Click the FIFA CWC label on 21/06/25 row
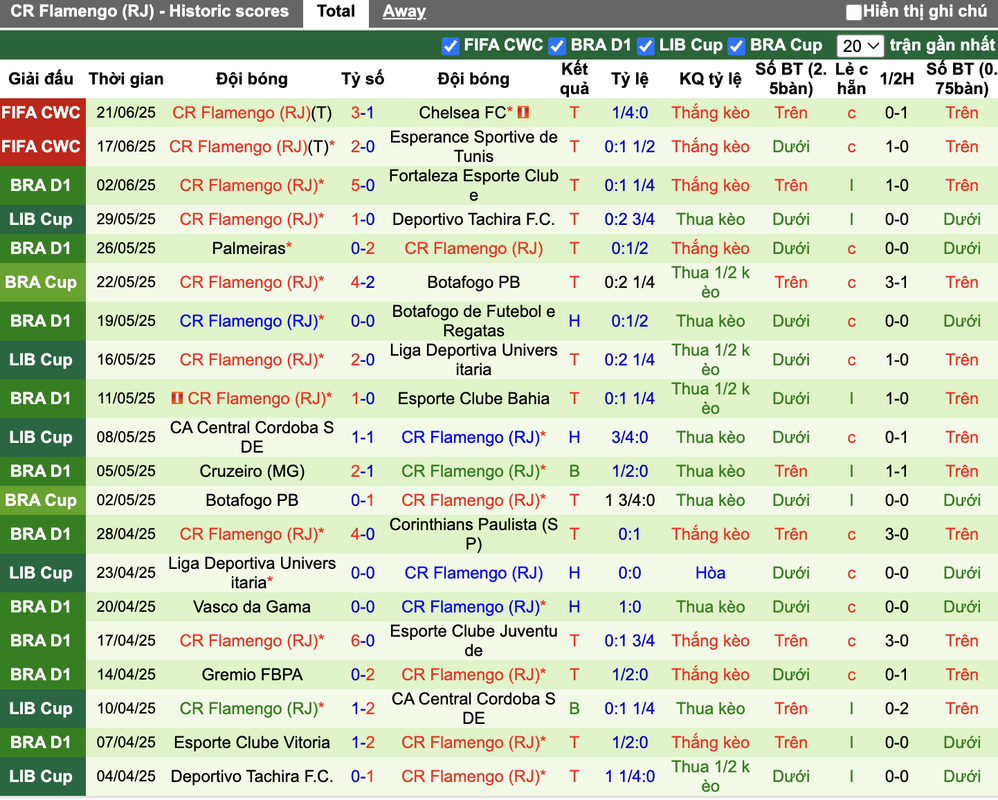Image resolution: width=998 pixels, height=800 pixels. coord(42,113)
